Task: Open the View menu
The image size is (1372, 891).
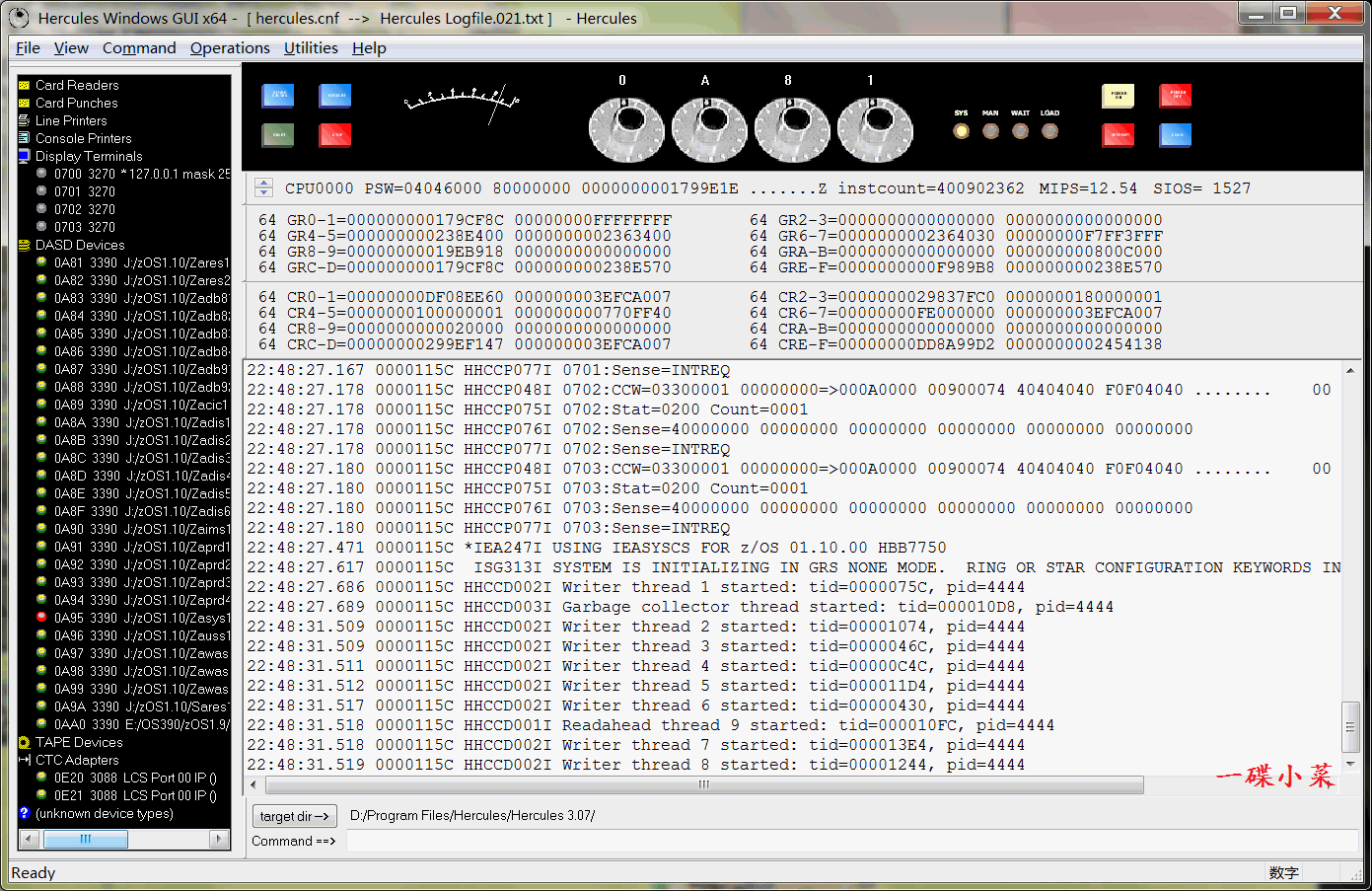Action: pos(71,47)
